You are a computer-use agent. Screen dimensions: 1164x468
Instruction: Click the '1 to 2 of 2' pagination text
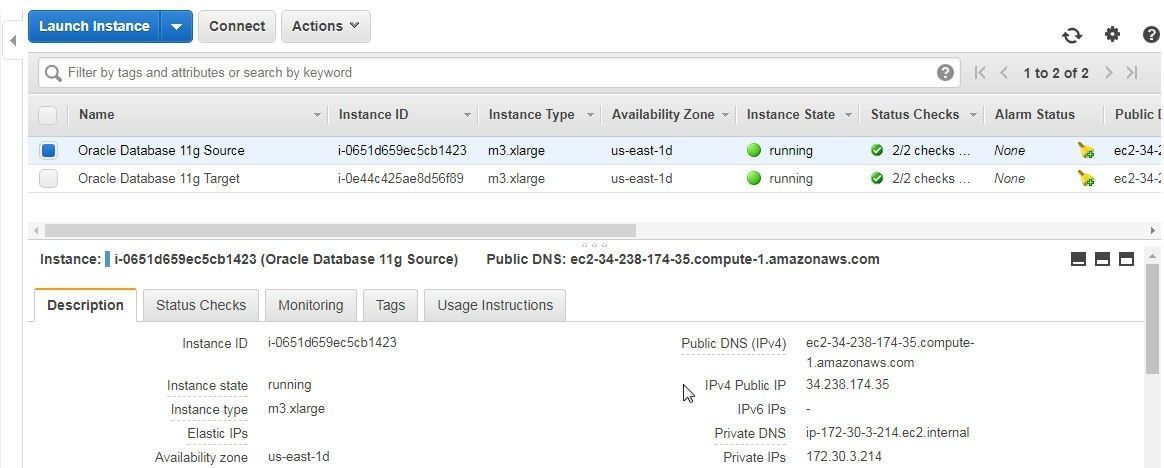click(1056, 73)
